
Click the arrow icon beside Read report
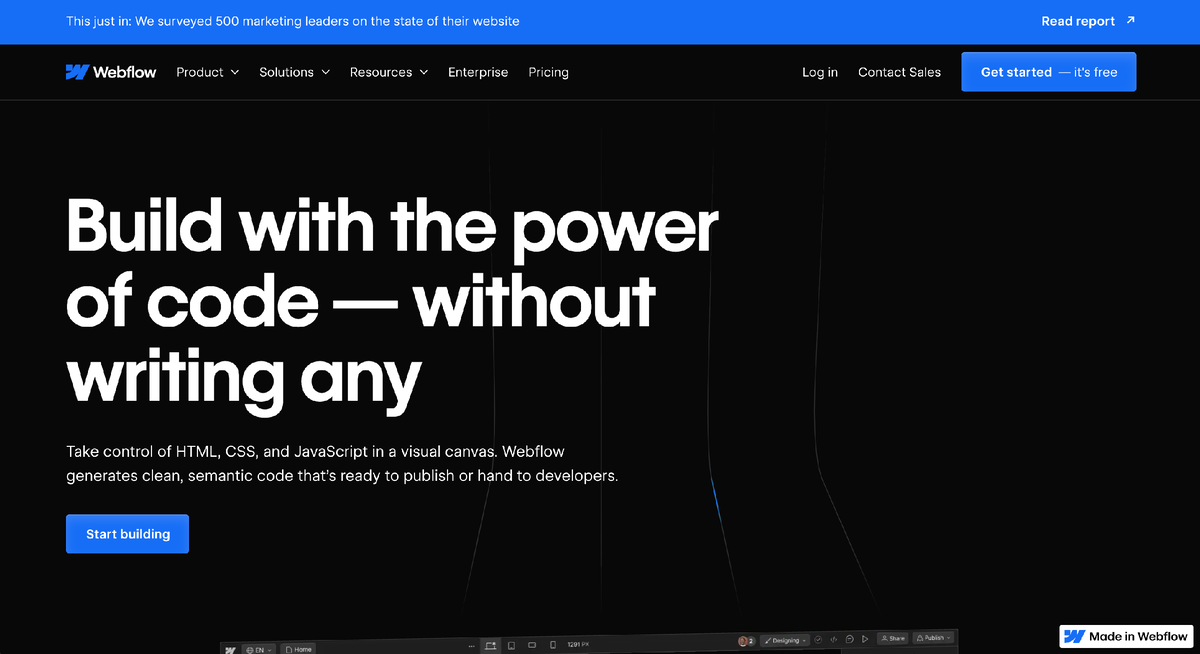pos(1130,20)
